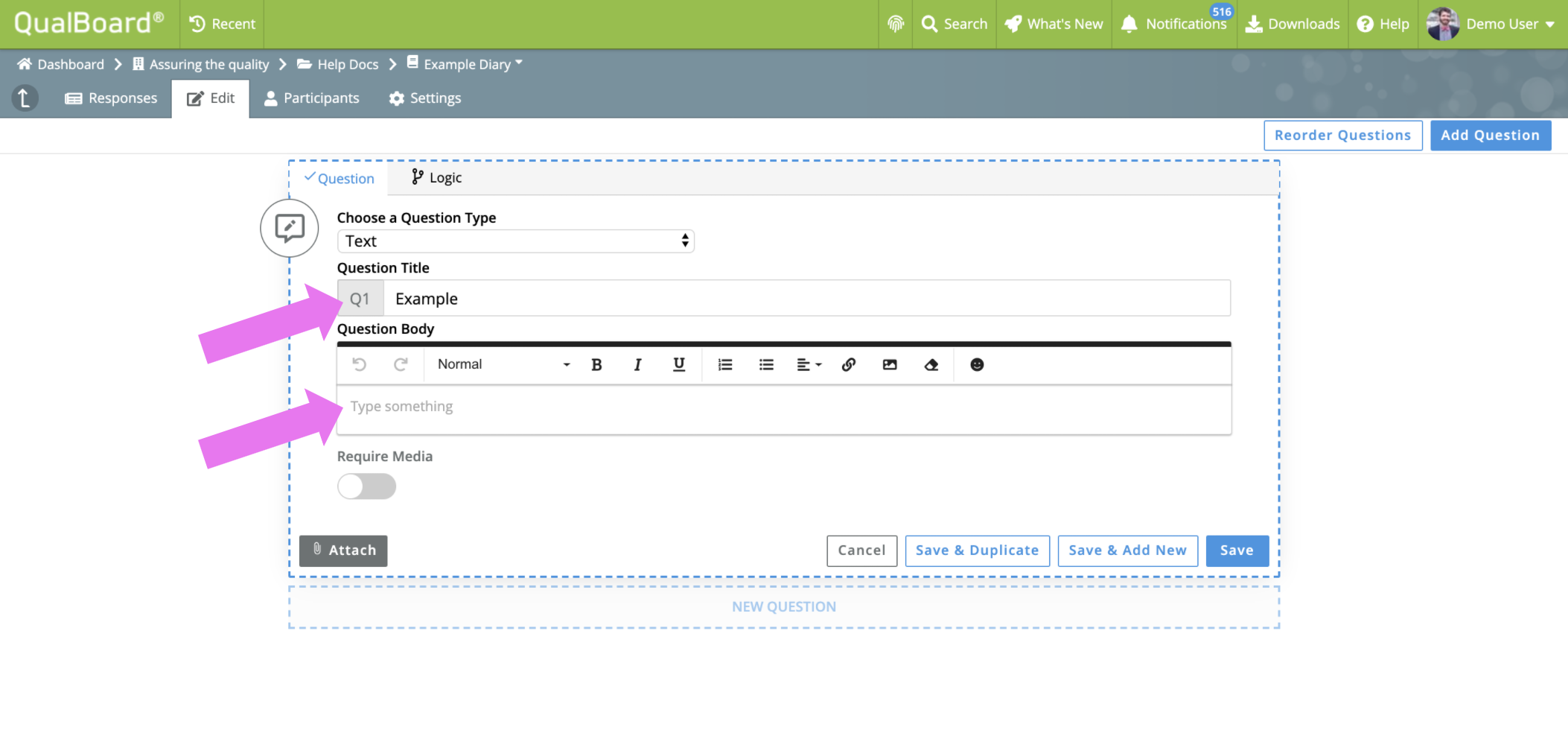This screenshot has width=1568, height=730.
Task: Click the Attach button
Action: point(343,550)
